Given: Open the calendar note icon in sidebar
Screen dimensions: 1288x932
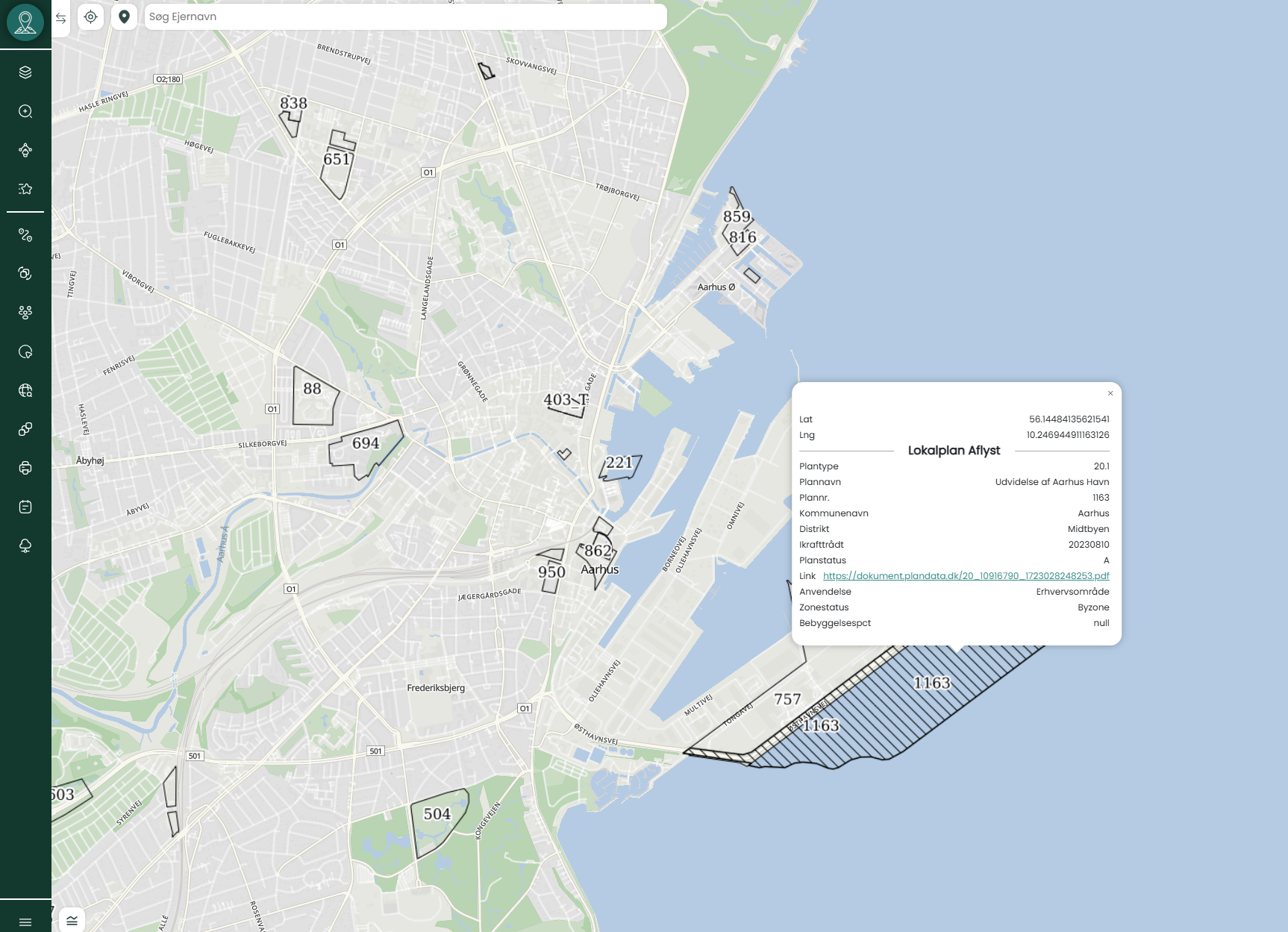Looking at the screenshot, I should pos(25,507).
